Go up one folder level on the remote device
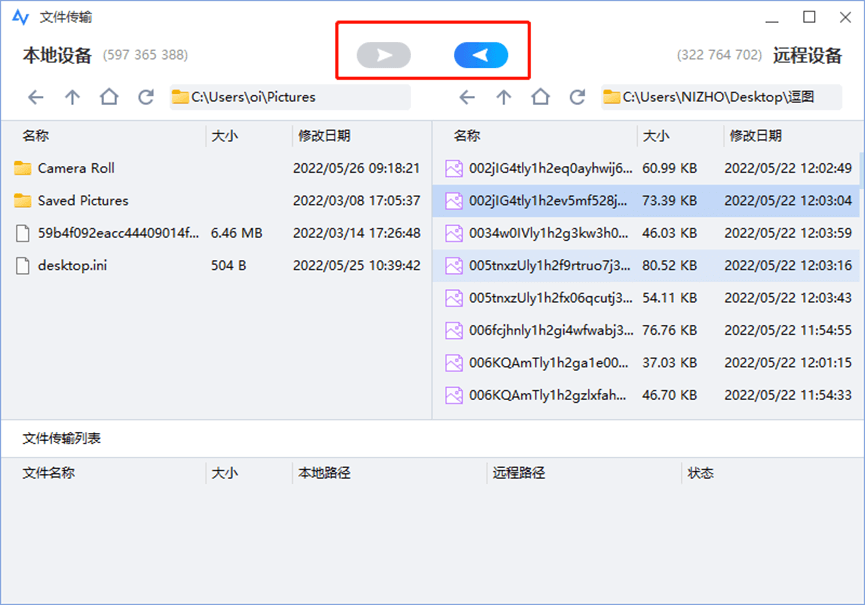The image size is (865, 605). point(502,97)
